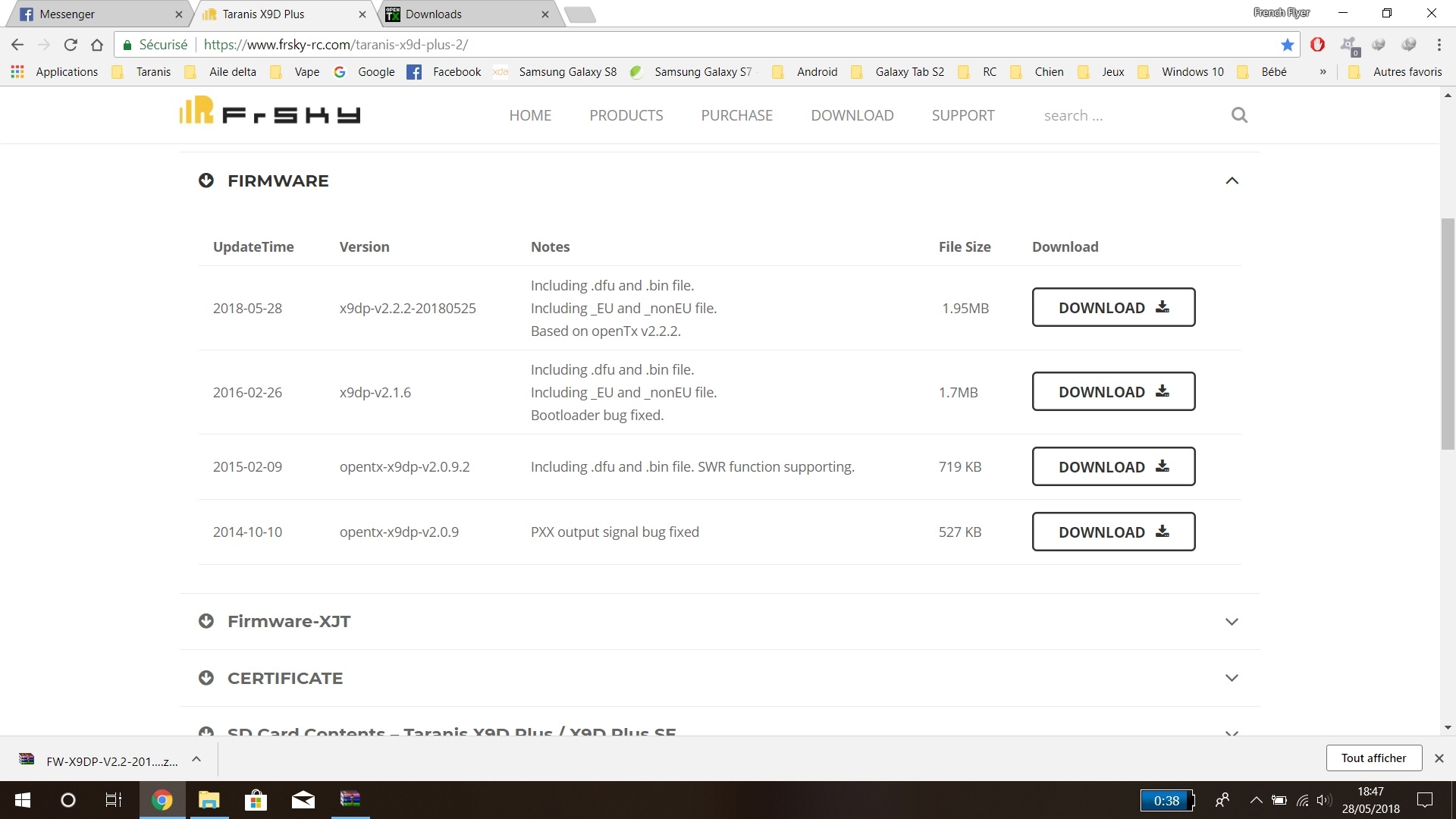Open Mail app from taskbar

point(303,800)
